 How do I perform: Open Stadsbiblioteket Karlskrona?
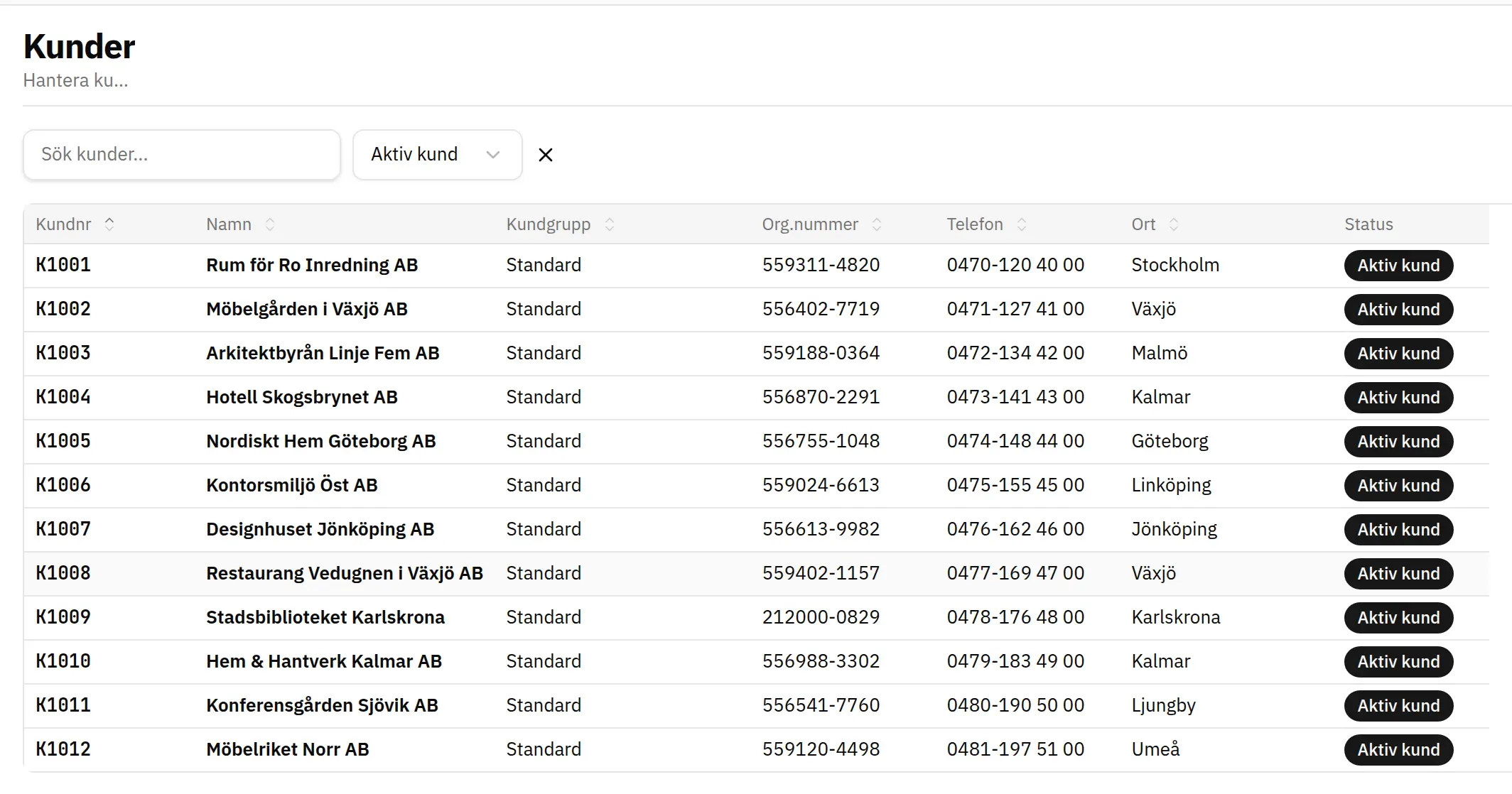[x=325, y=618]
